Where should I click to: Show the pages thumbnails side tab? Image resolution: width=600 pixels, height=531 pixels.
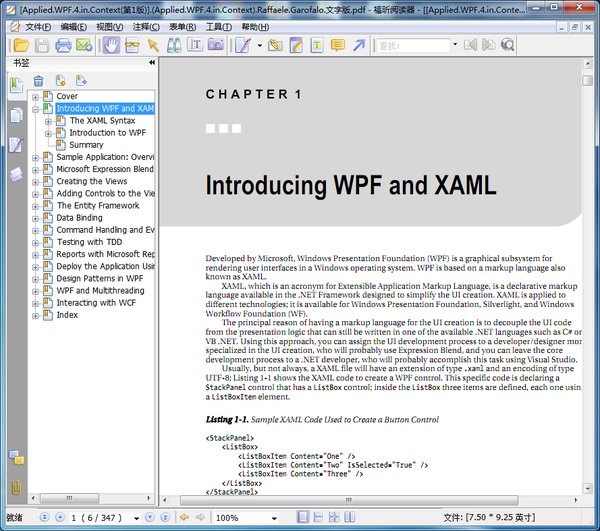(x=16, y=115)
